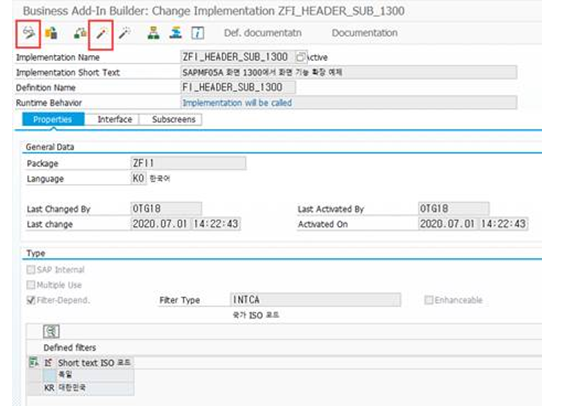The height and width of the screenshot is (407, 578).
Task: Click the Last change date 2020.07.01
Action: [160, 224]
